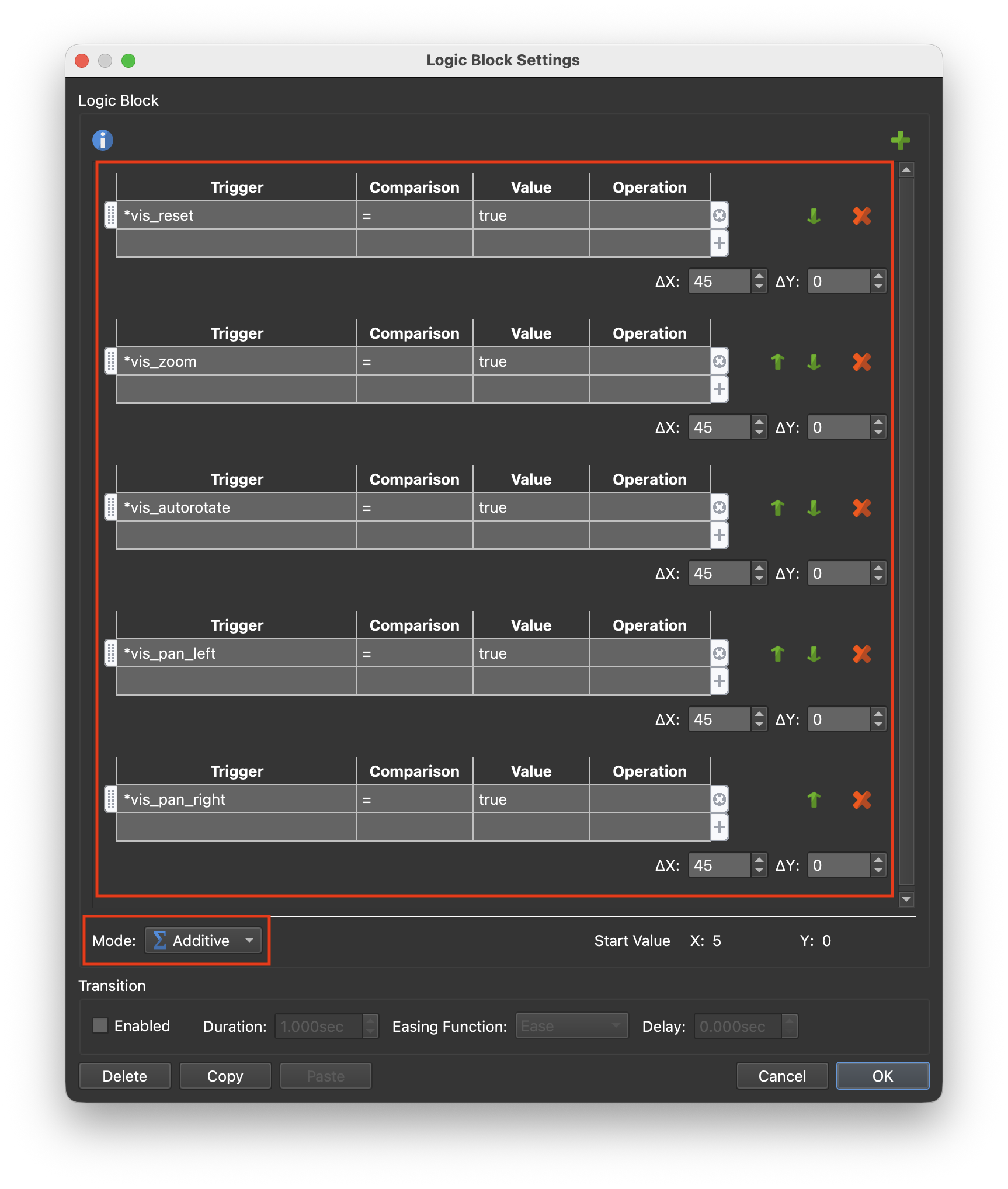
Task: Move *vis_pan_right block up
Action: tap(814, 800)
